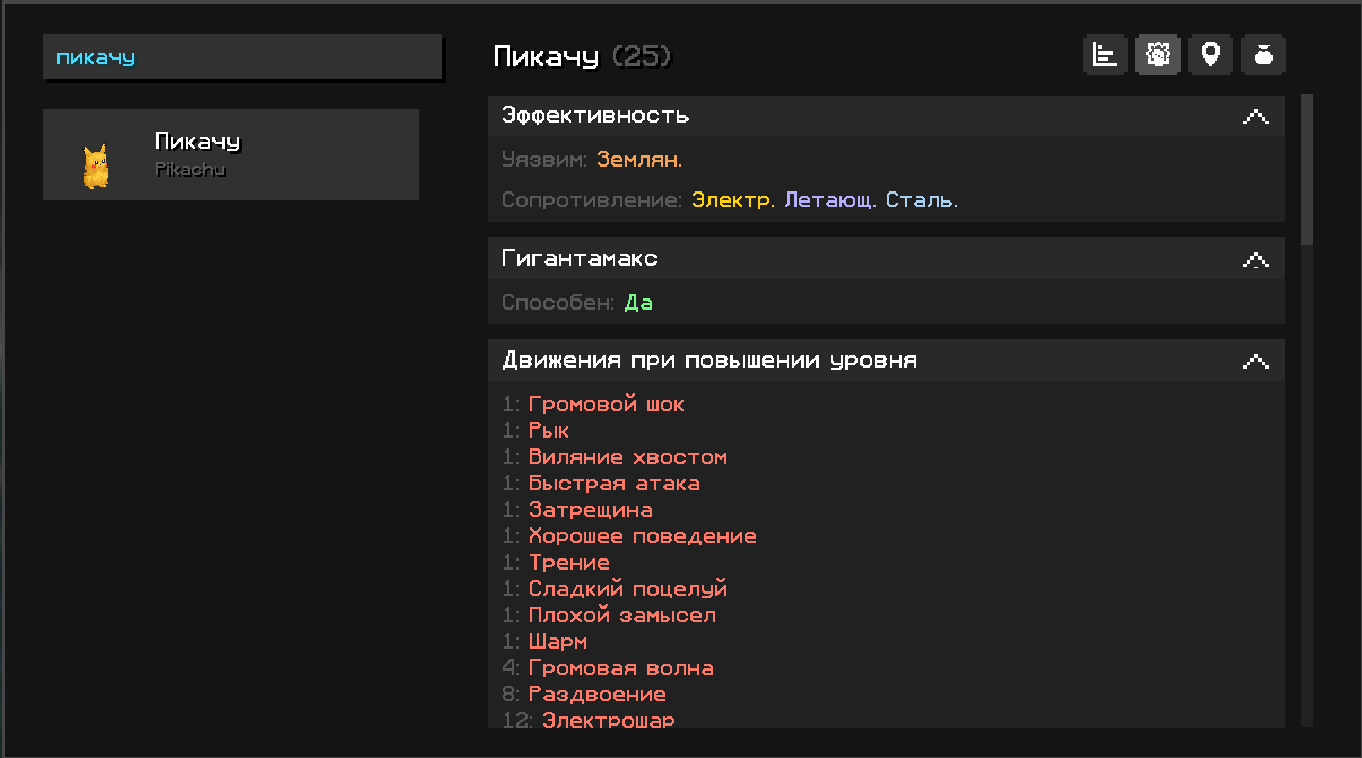Click the Электр. resistance type
The image size is (1362, 758).
[733, 200]
